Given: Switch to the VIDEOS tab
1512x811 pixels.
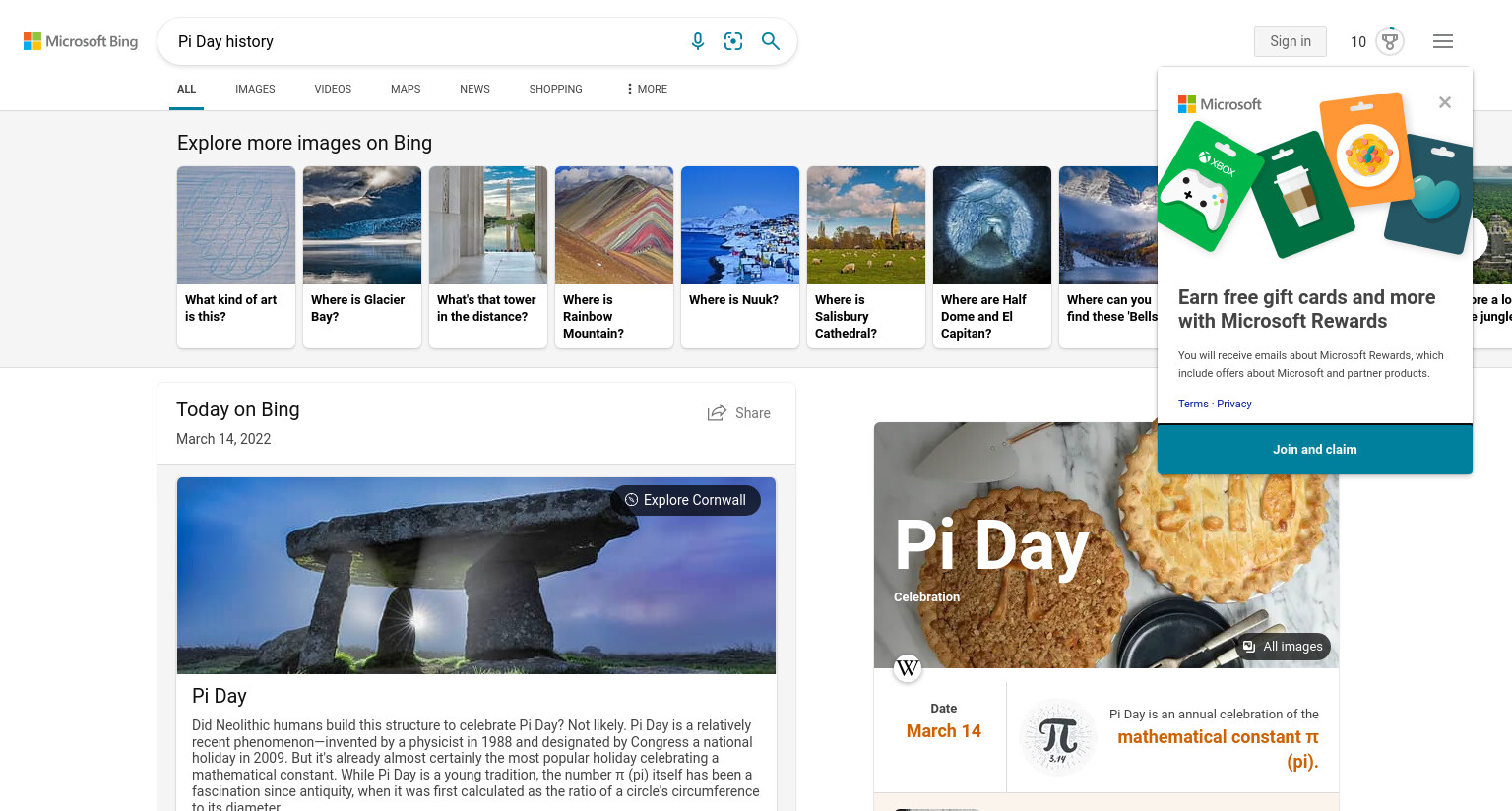Looking at the screenshot, I should (x=333, y=89).
